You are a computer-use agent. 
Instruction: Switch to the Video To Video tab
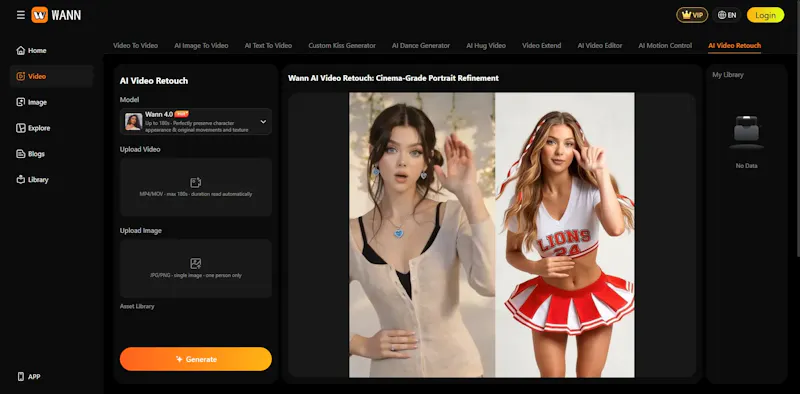pos(135,45)
